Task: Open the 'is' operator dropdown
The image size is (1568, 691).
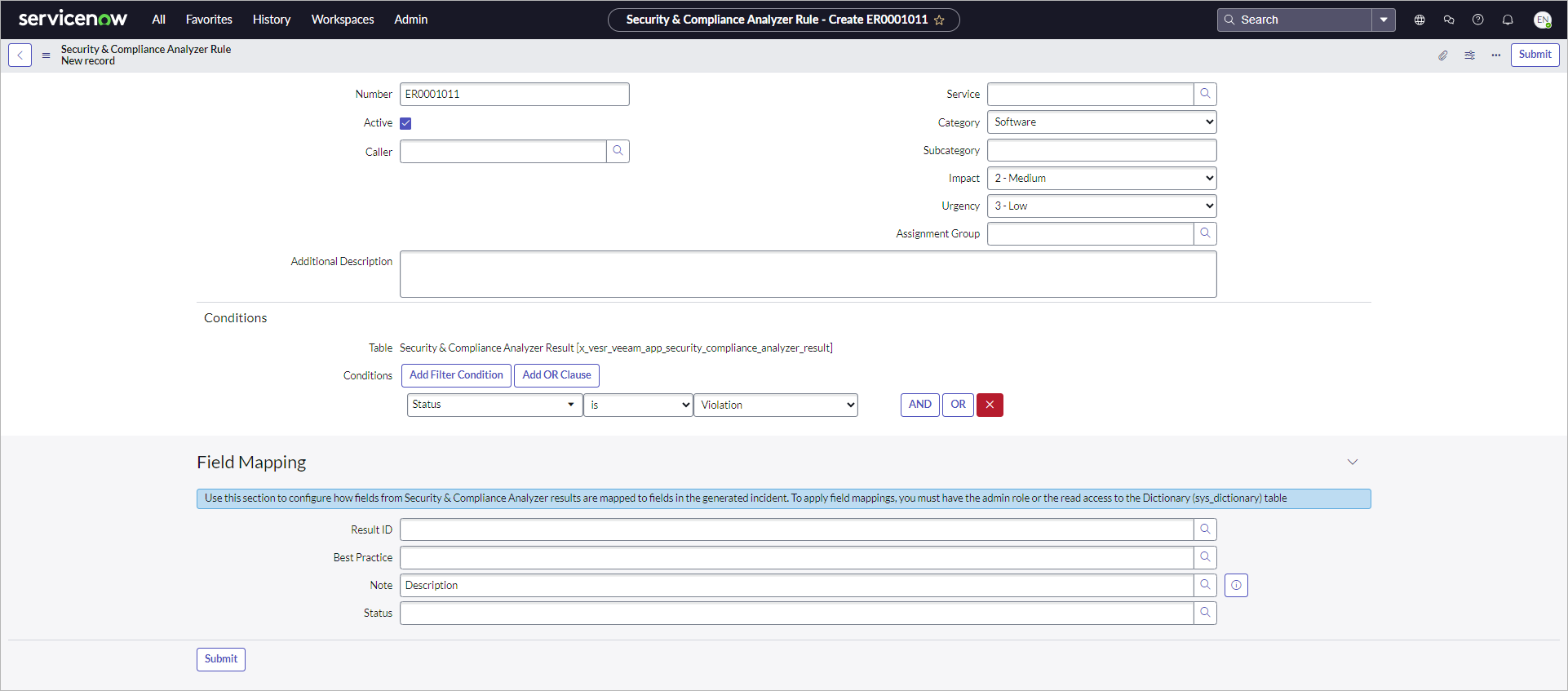Action: 638,405
